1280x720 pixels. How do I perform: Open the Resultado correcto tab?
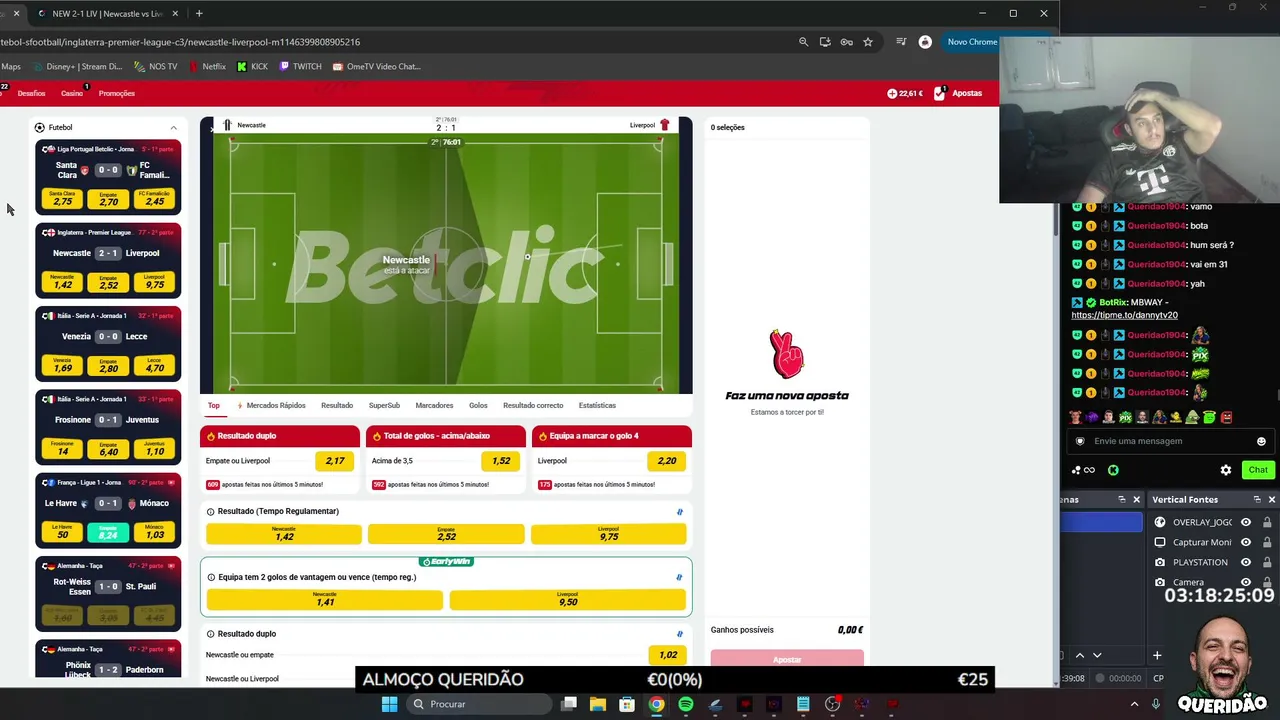533,405
